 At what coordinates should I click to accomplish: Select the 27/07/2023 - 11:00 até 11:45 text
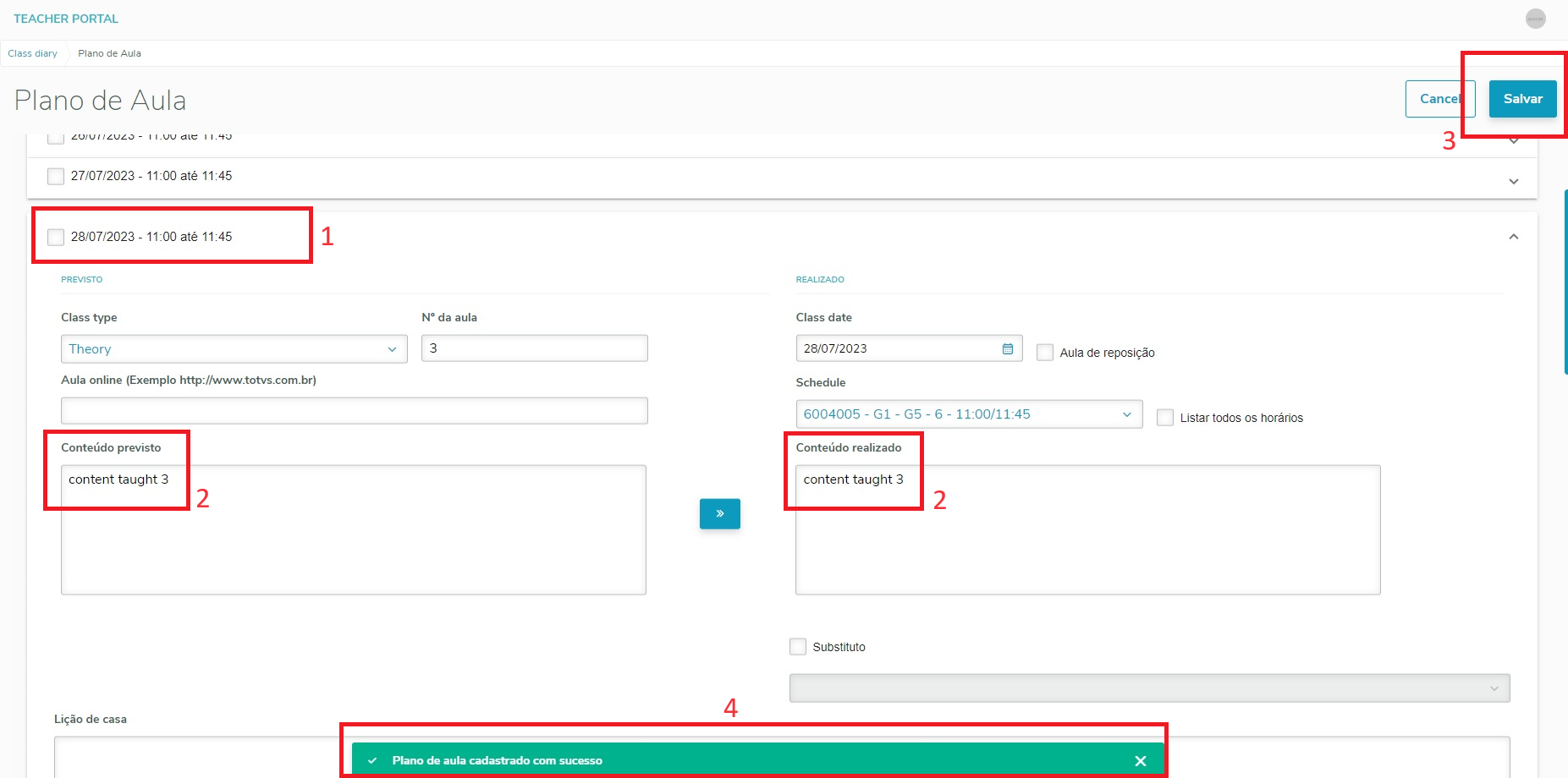tap(151, 176)
